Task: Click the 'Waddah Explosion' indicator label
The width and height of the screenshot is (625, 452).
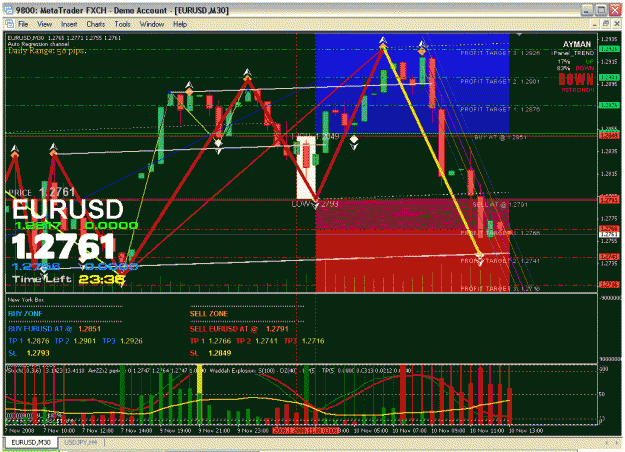Action: coord(232,371)
